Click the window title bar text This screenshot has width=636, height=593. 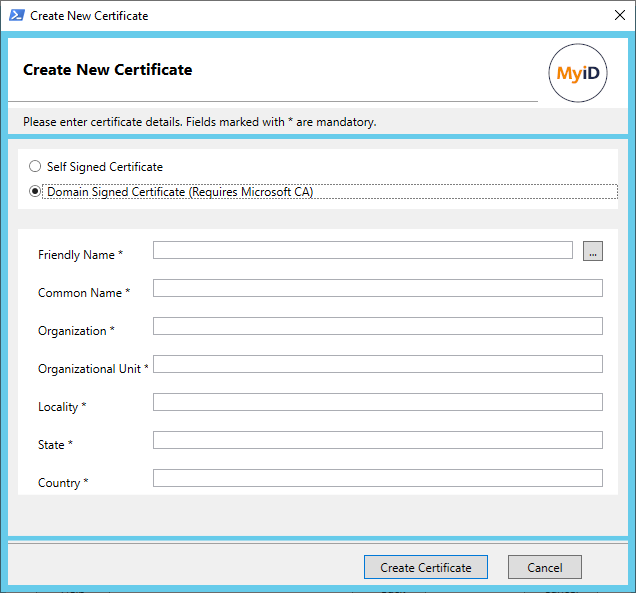pyautogui.click(x=89, y=16)
